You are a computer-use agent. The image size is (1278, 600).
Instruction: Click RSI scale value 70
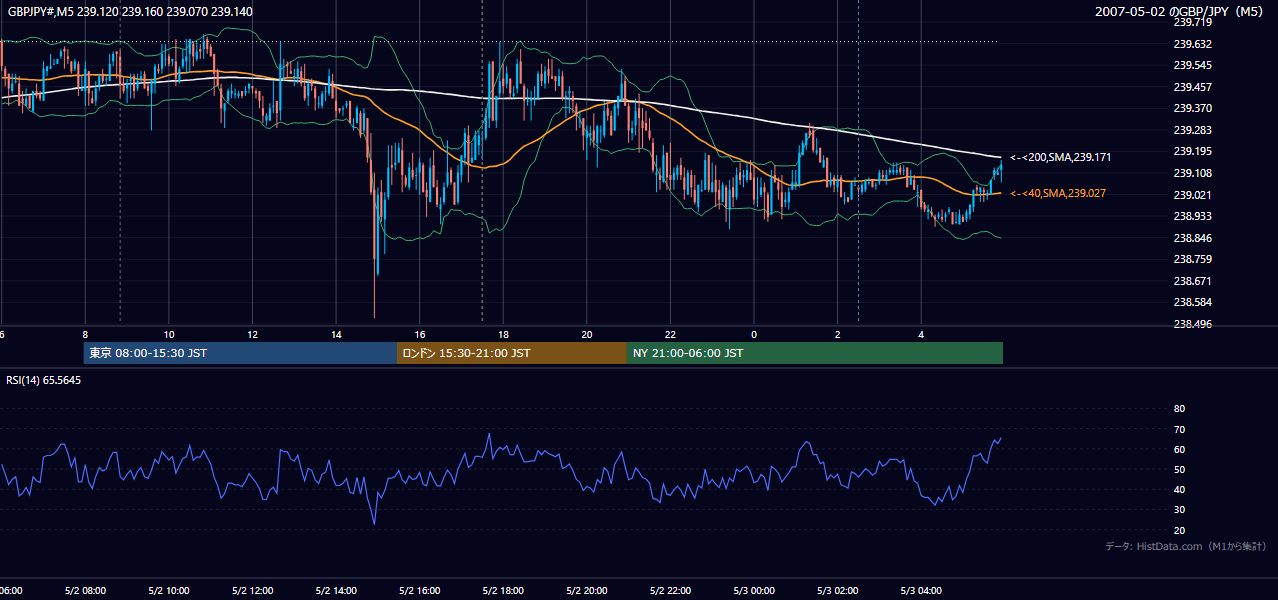(x=1179, y=429)
